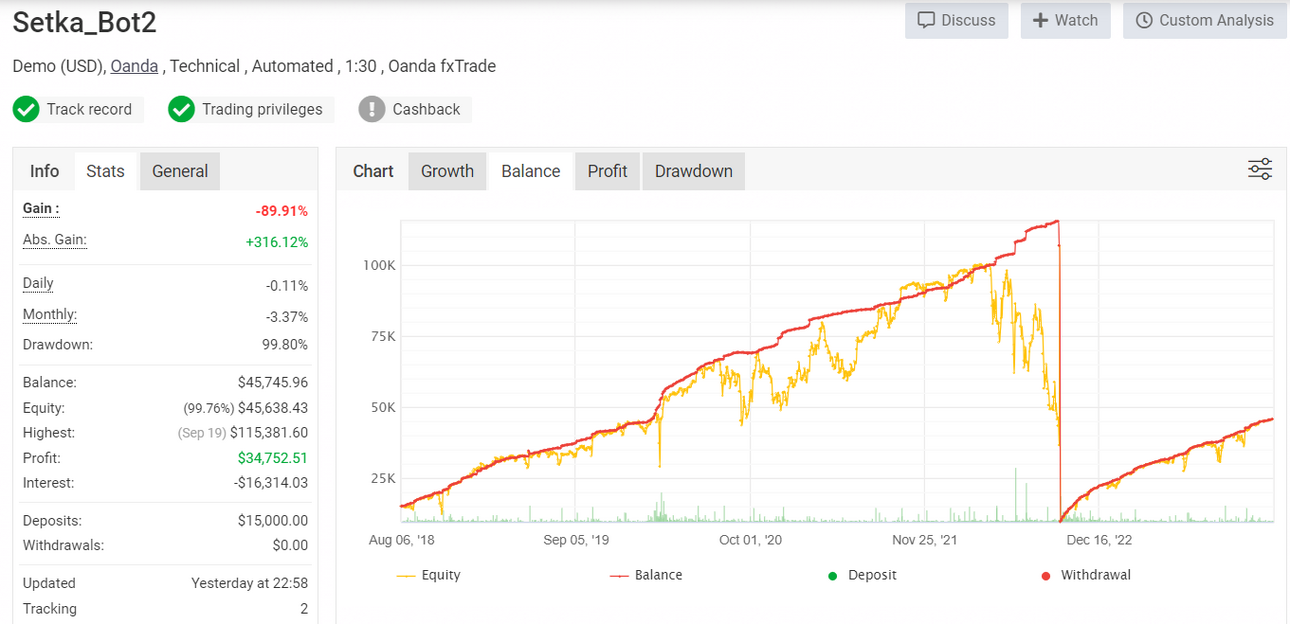Select the Balance chart tab
Screen dimensions: 1290x624
[531, 171]
